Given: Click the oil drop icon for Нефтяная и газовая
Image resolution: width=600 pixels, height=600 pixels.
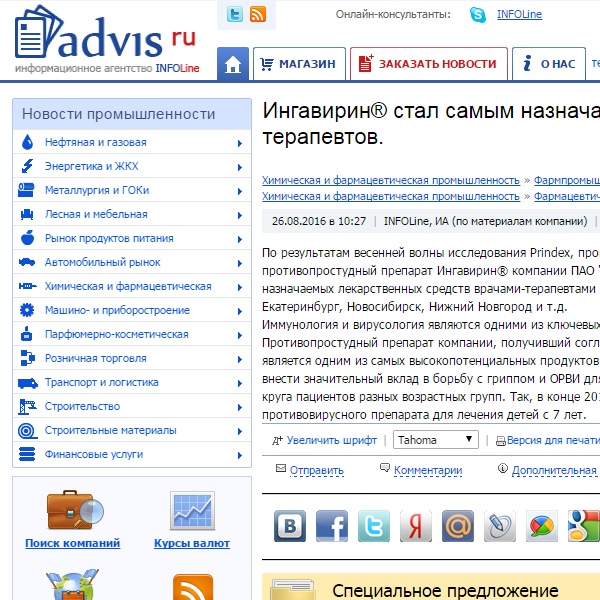Looking at the screenshot, I should (x=27, y=142).
